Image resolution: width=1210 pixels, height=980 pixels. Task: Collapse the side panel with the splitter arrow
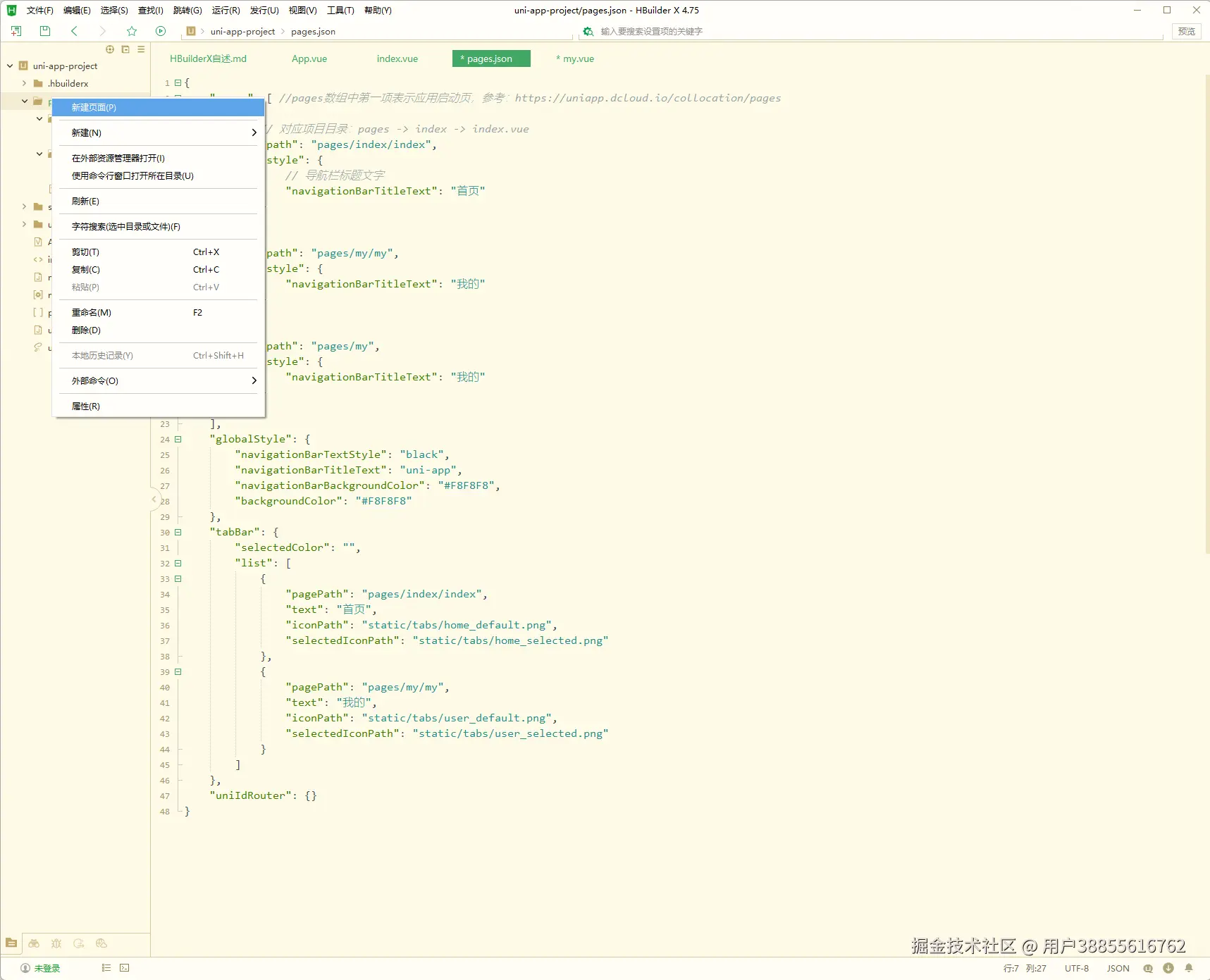154,500
